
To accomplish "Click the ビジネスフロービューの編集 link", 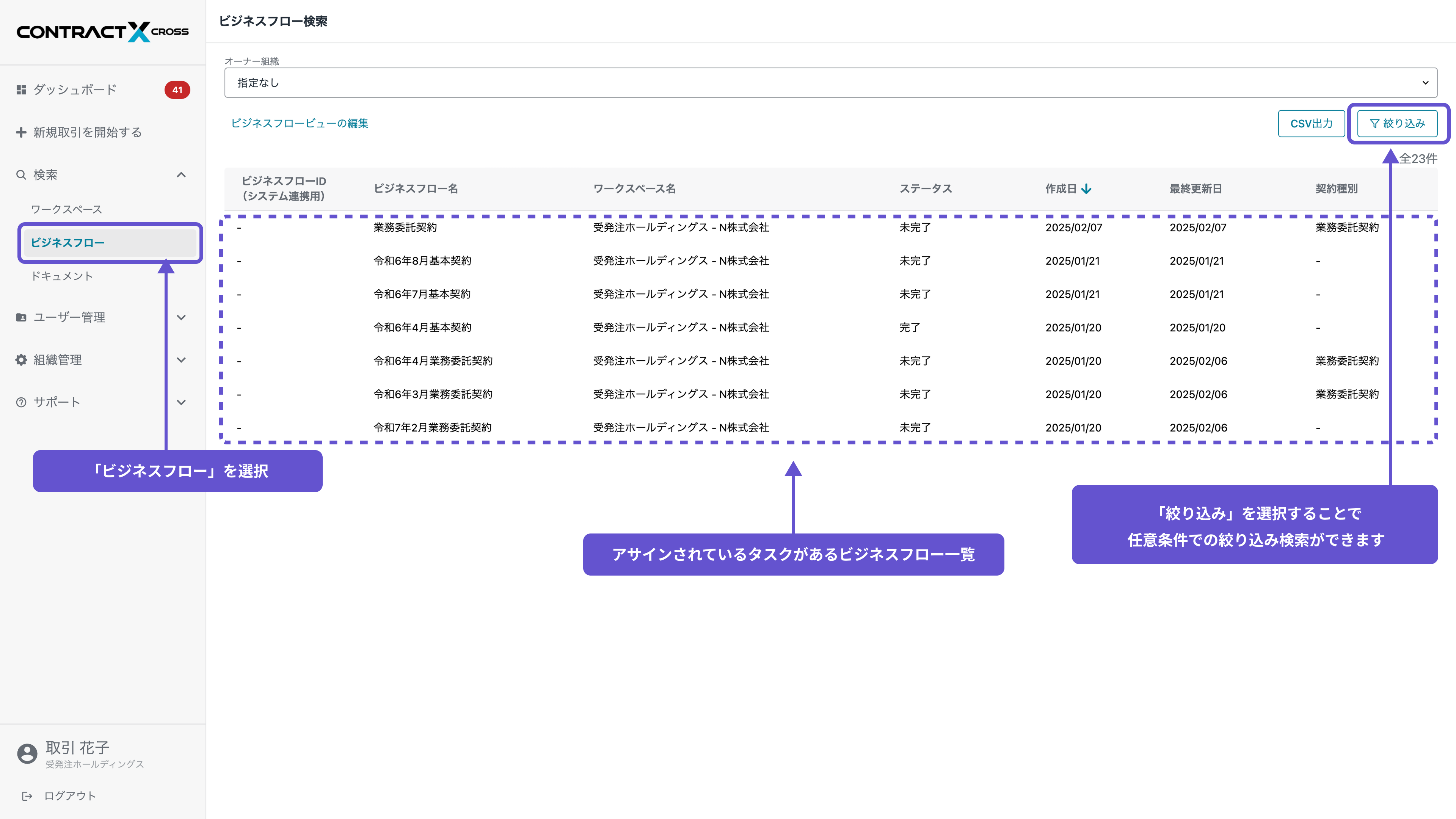I will (x=300, y=123).
